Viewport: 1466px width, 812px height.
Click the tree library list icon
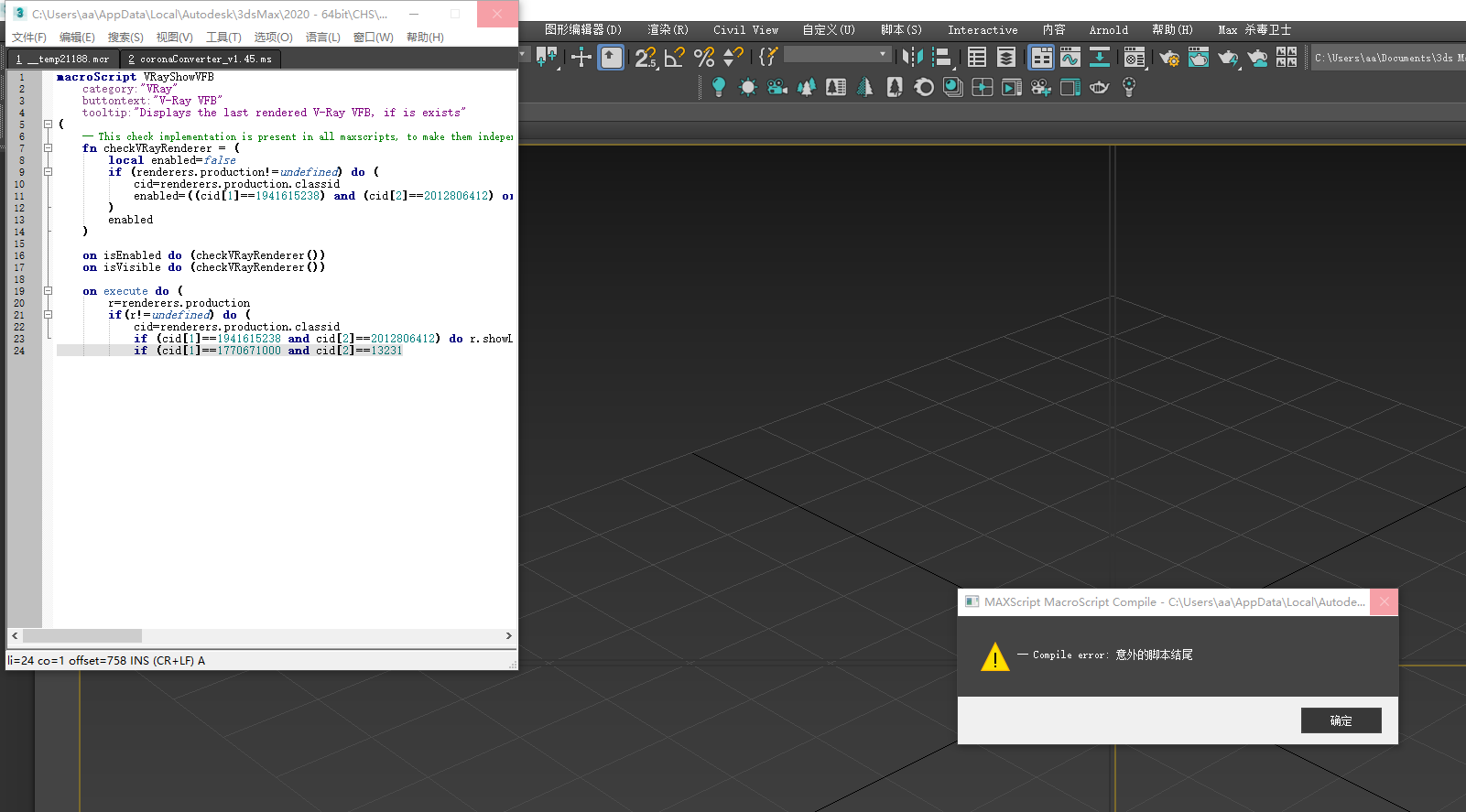coord(836,87)
